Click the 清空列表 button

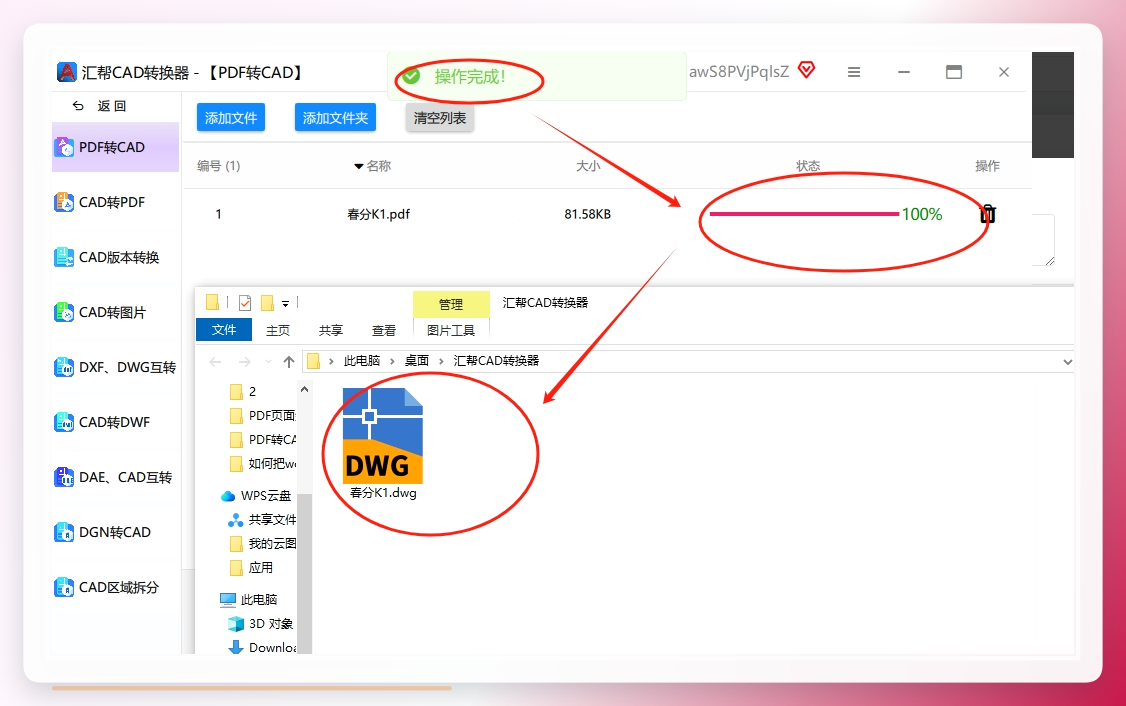point(439,118)
